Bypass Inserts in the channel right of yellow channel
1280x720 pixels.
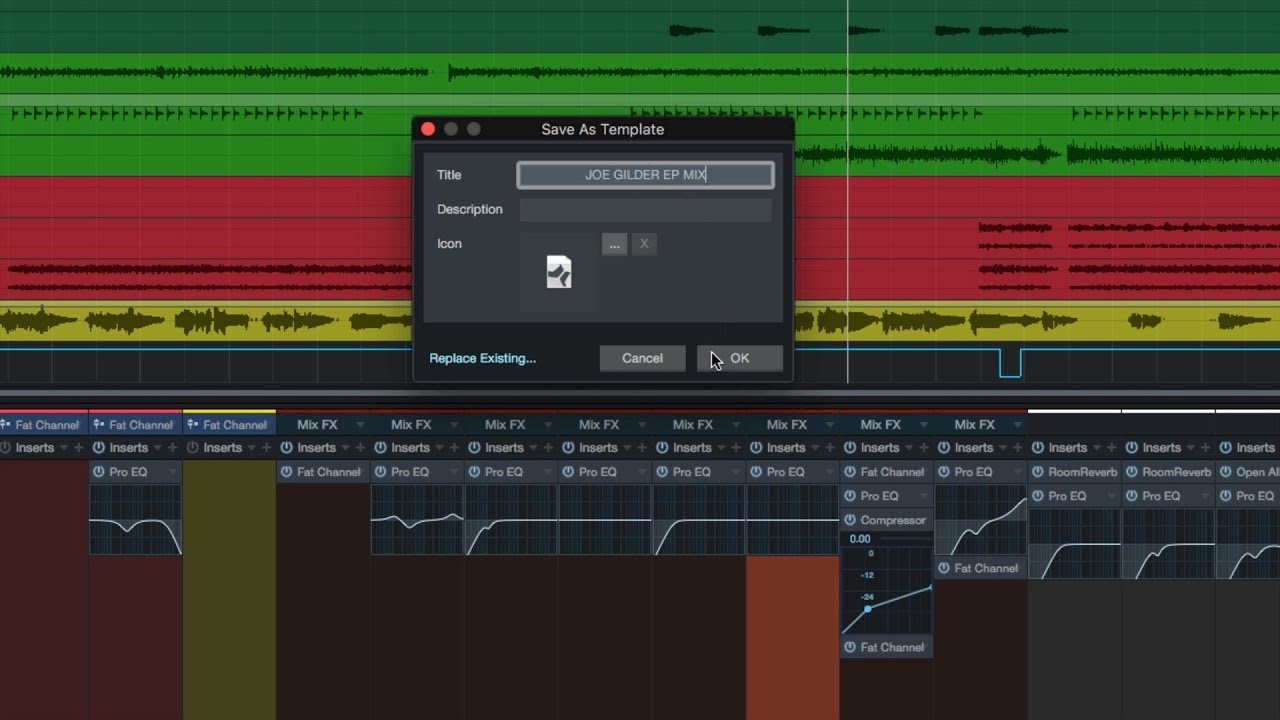click(286, 448)
